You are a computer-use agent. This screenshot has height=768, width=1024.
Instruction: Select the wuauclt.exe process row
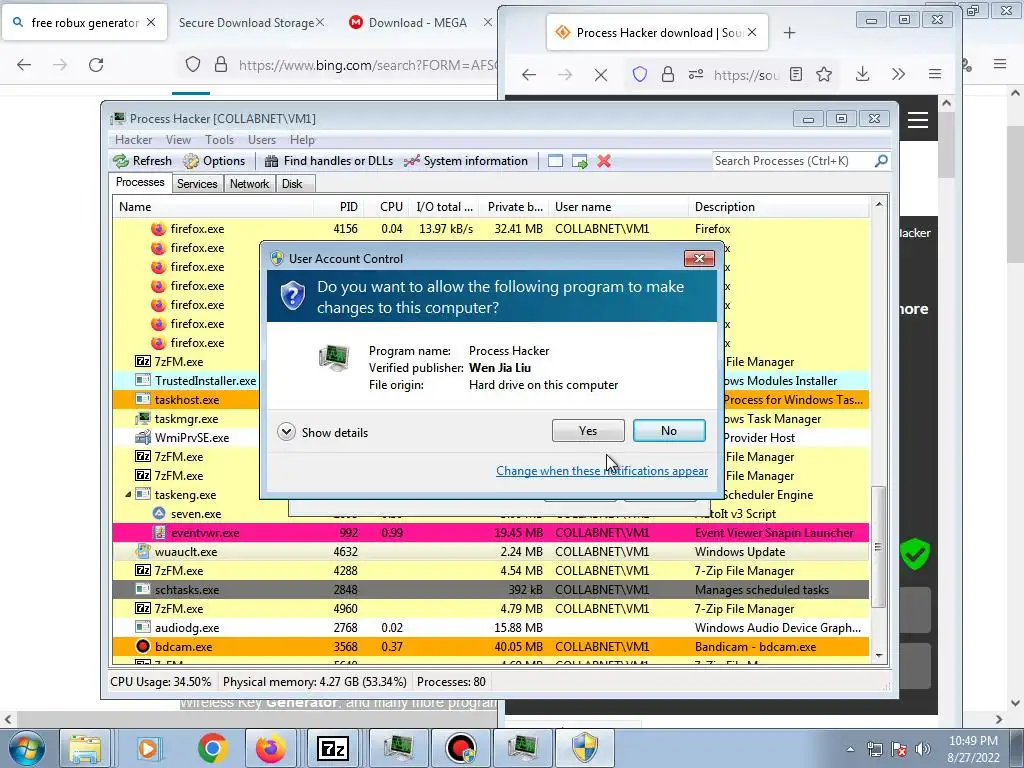pyautogui.click(x=490, y=551)
